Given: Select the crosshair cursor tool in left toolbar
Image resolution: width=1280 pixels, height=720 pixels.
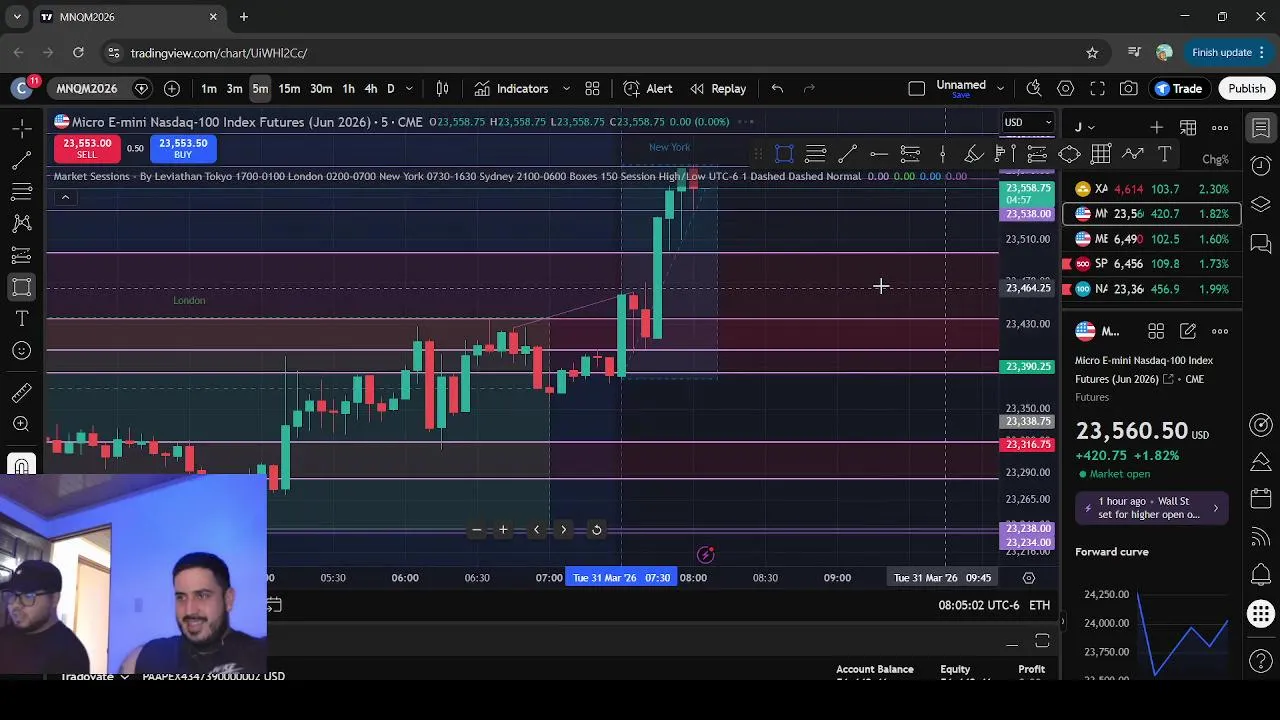Looking at the screenshot, I should point(21,128).
